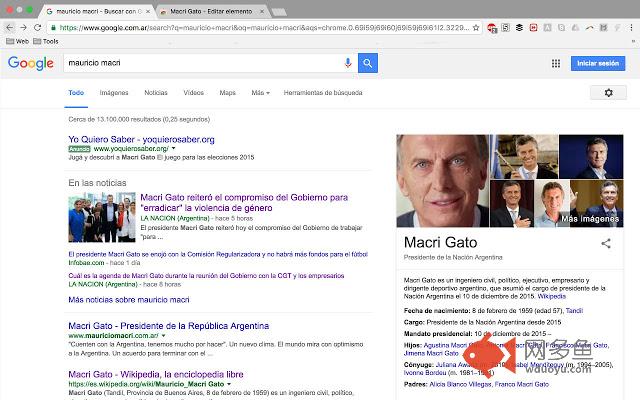
Task: Switch to the Macri Gato Editar elemento tab
Action: [x=211, y=11]
